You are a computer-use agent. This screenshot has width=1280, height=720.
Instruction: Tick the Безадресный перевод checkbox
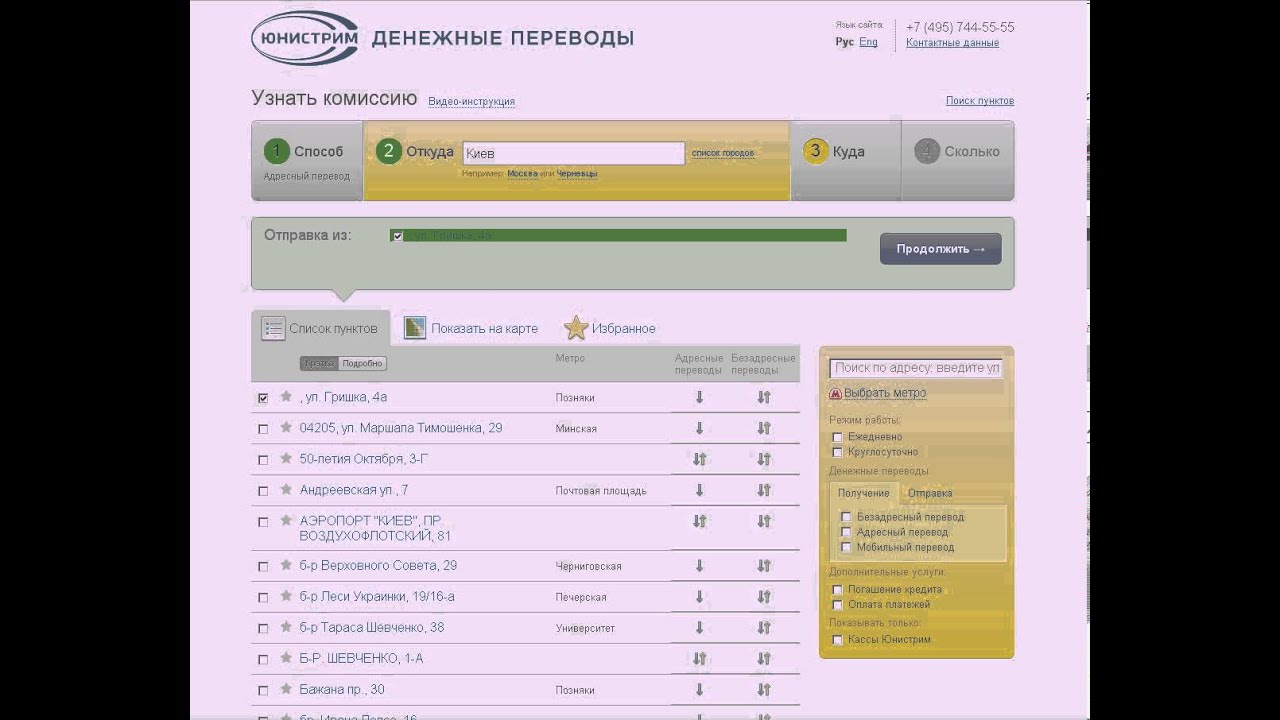coord(846,517)
